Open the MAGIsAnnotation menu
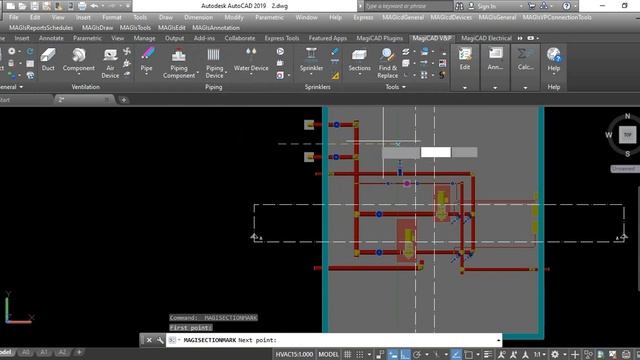640x360 pixels. click(x=216, y=28)
